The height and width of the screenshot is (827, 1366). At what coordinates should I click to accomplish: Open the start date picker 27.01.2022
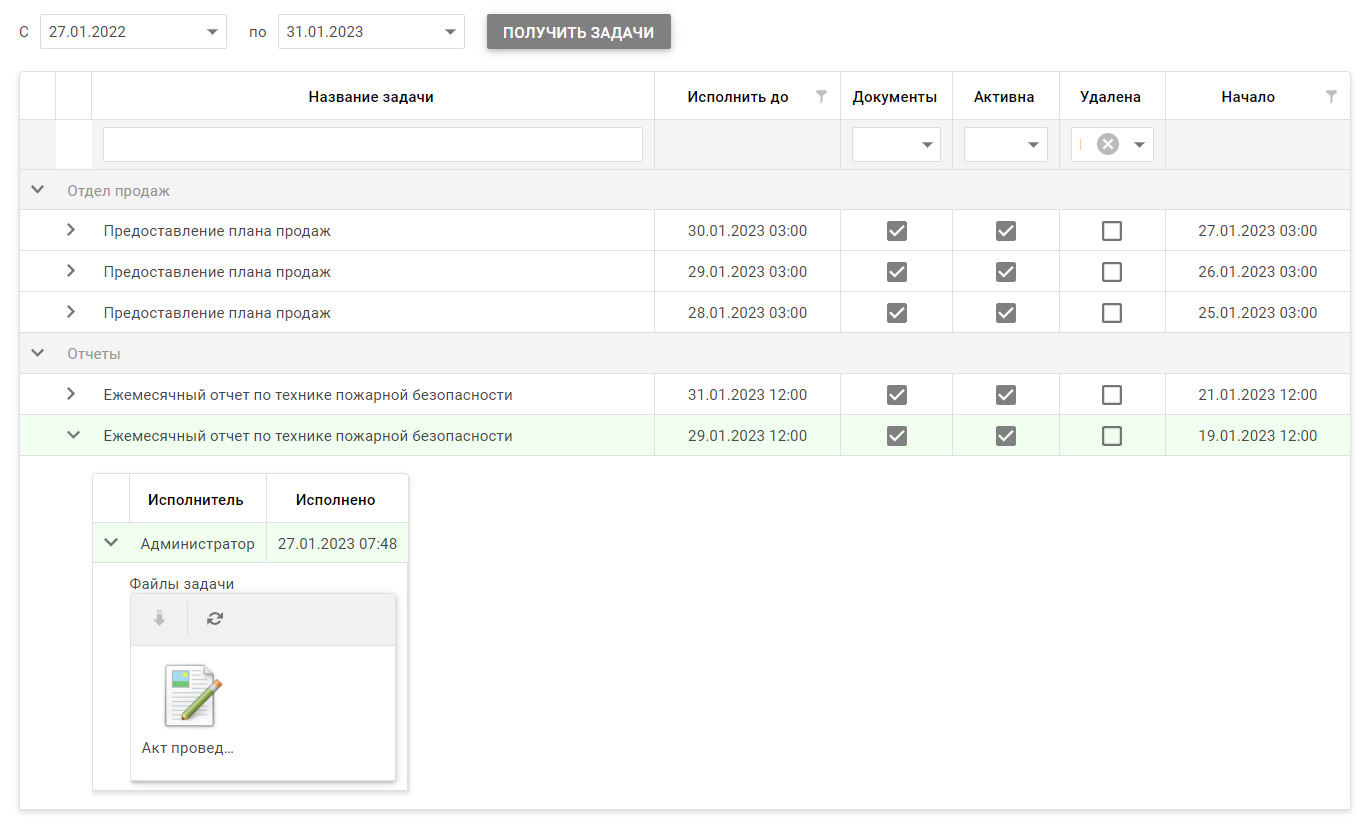point(211,32)
